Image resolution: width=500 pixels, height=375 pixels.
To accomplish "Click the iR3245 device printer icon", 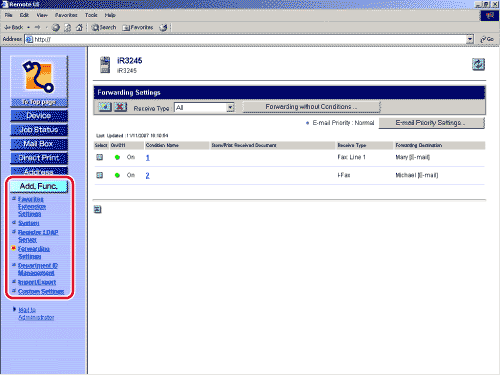I will [105, 65].
